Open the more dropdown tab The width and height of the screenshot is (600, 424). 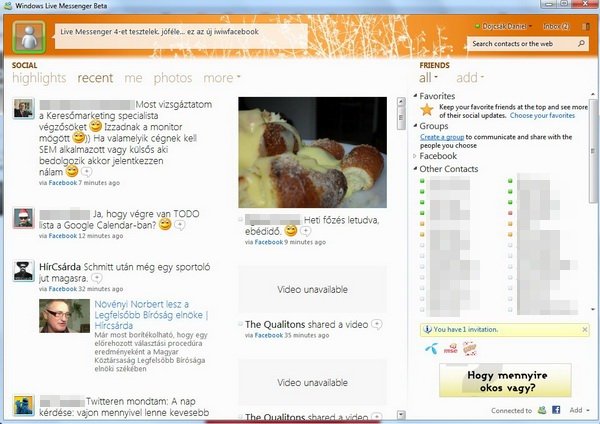pos(222,78)
